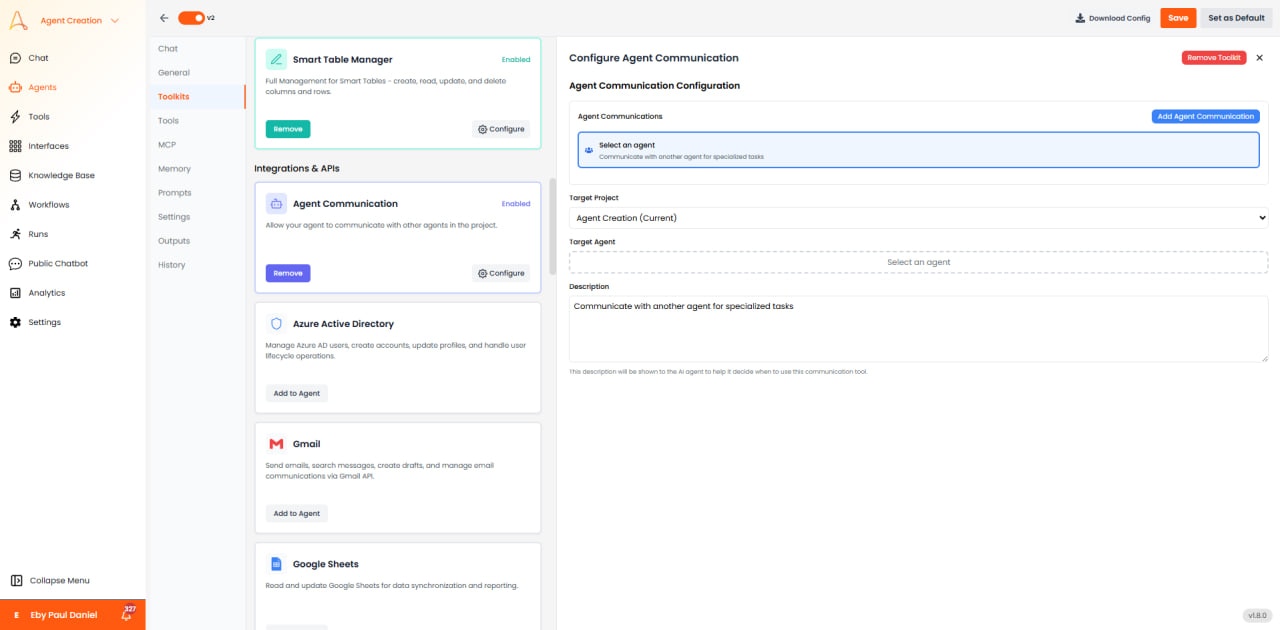
Task: Click the Add Agent Communication button
Action: 1205,116
